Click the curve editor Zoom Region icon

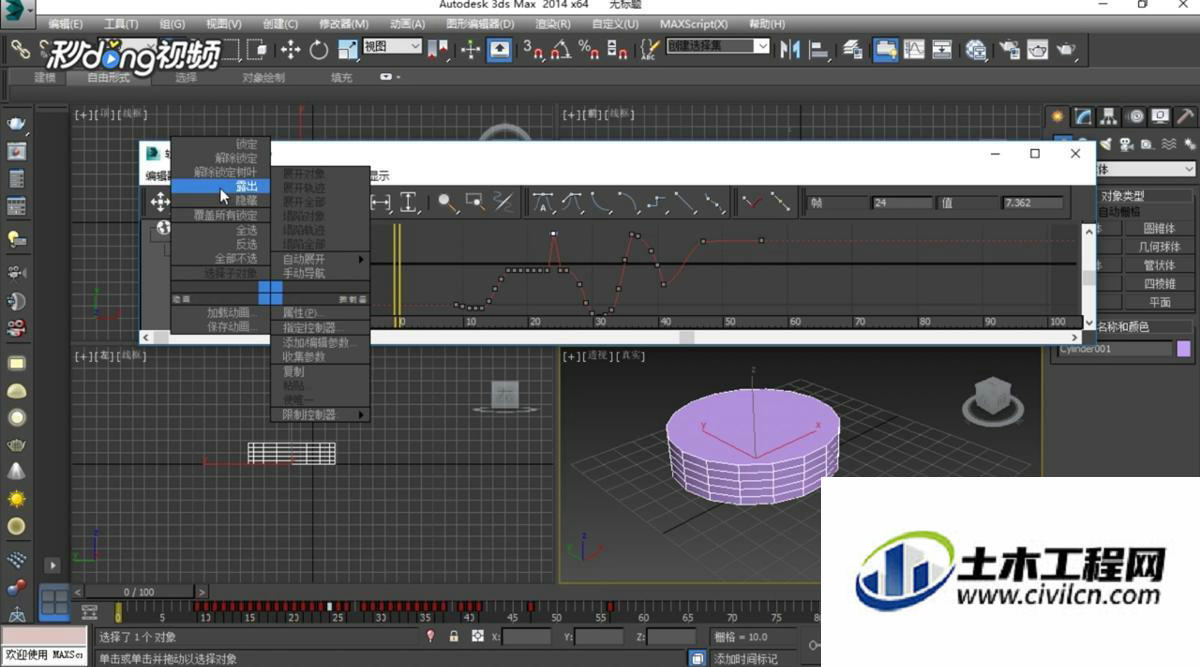tap(475, 203)
